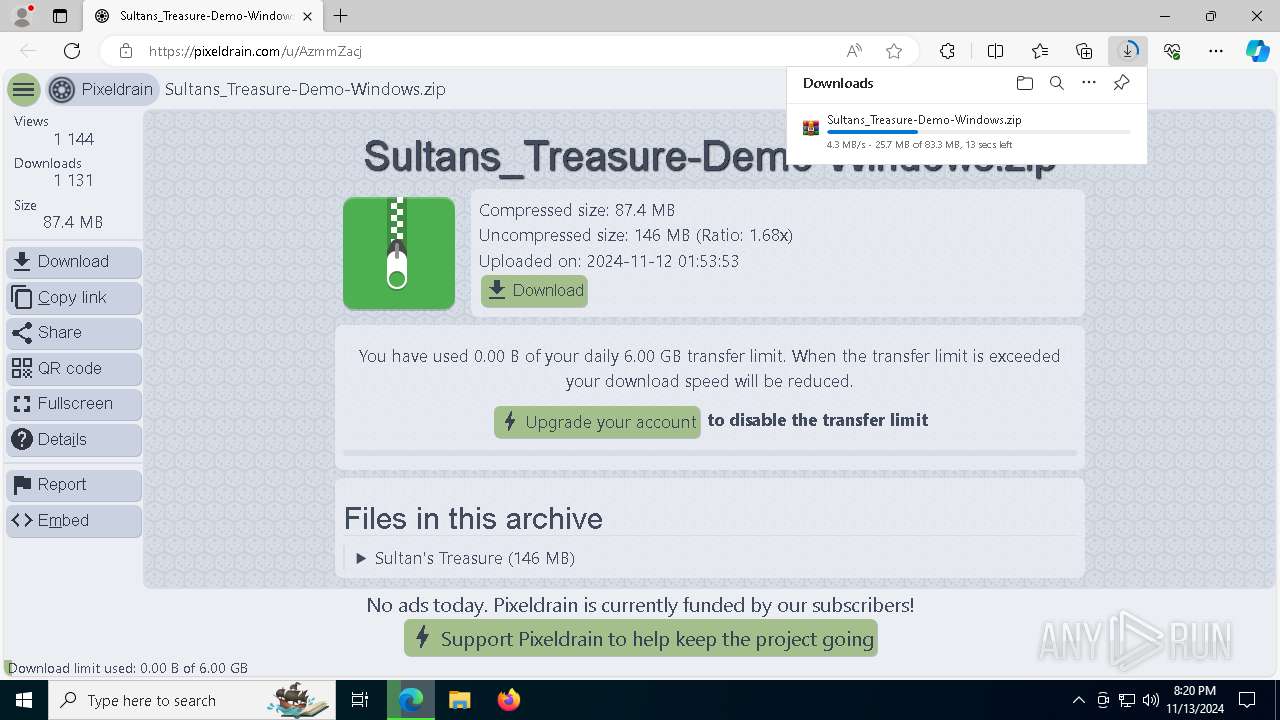Open a new tab
This screenshot has width=1280, height=720.
pos(341,16)
